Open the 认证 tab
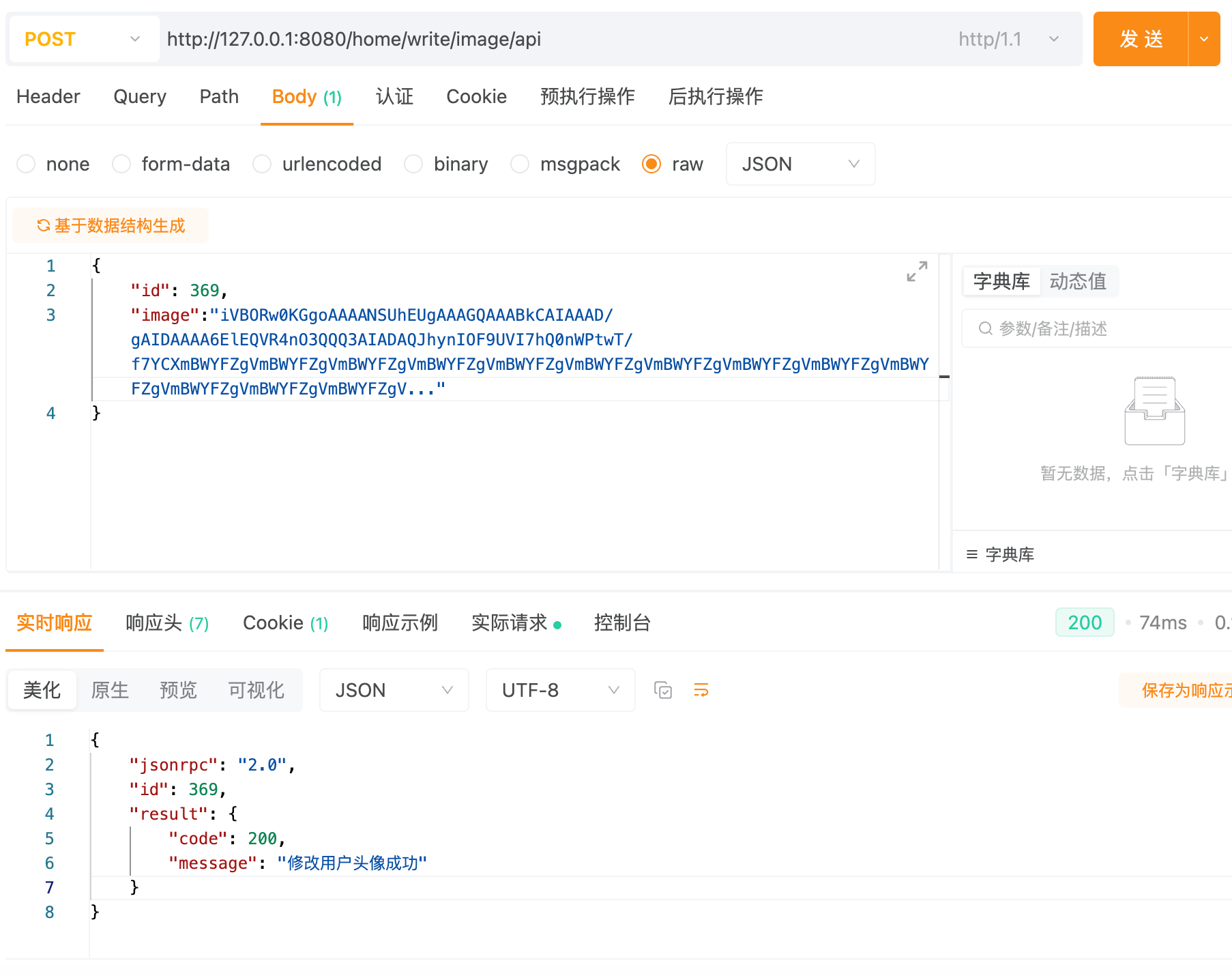The width and height of the screenshot is (1232, 976). [394, 97]
